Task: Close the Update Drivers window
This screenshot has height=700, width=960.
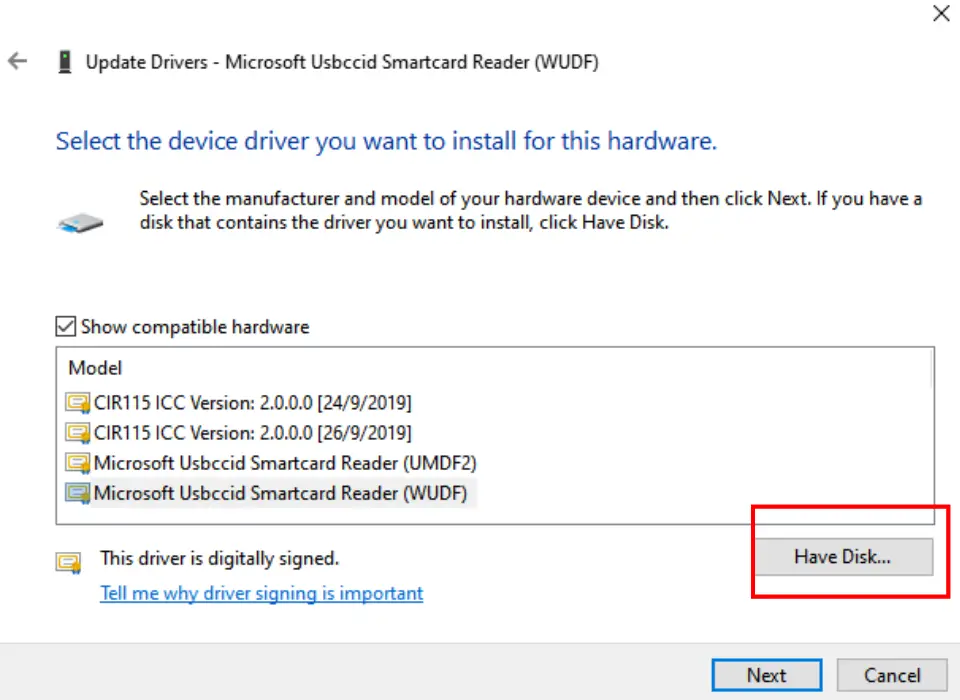Action: pyautogui.click(x=940, y=14)
